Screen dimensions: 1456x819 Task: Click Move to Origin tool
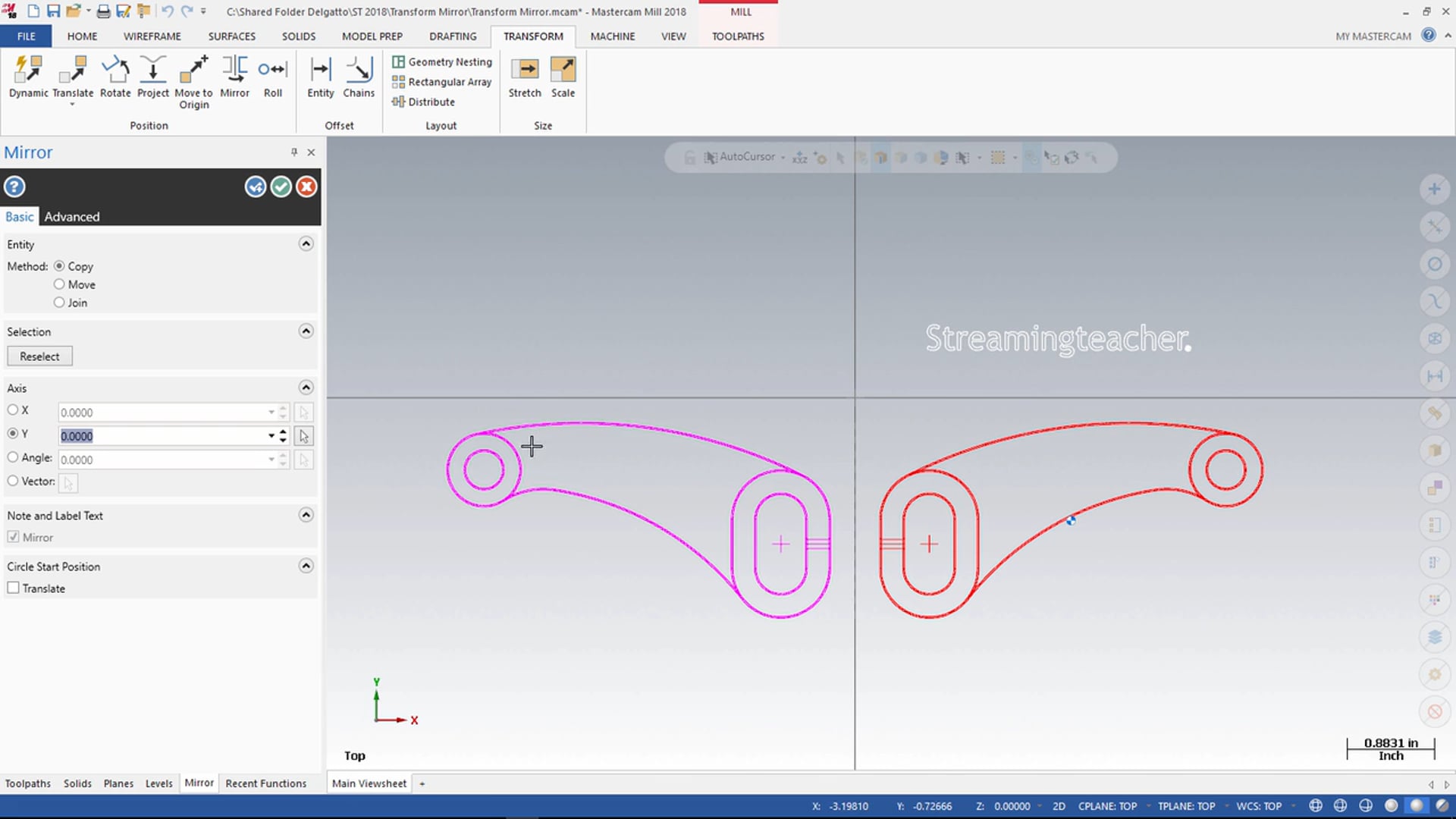pyautogui.click(x=193, y=82)
